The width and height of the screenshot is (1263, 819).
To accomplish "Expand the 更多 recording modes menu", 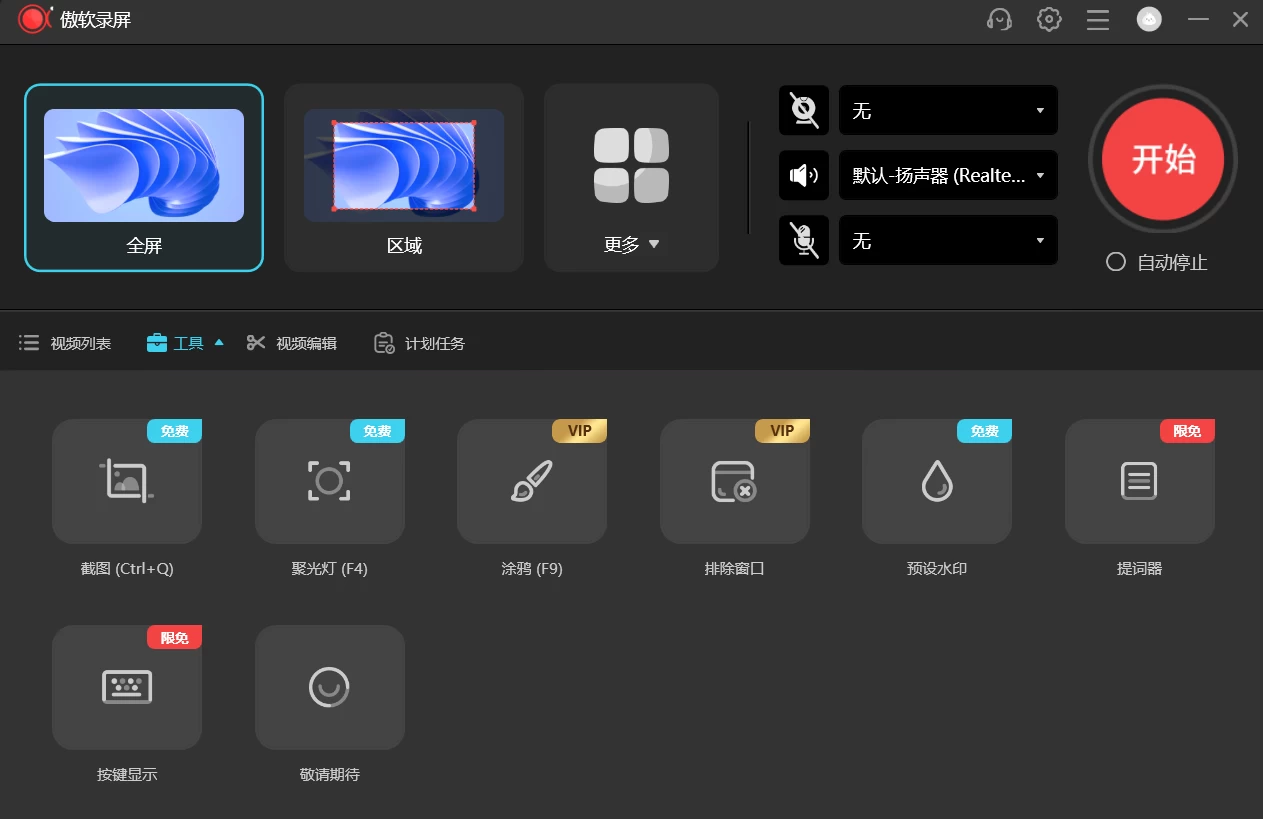I will pos(632,244).
